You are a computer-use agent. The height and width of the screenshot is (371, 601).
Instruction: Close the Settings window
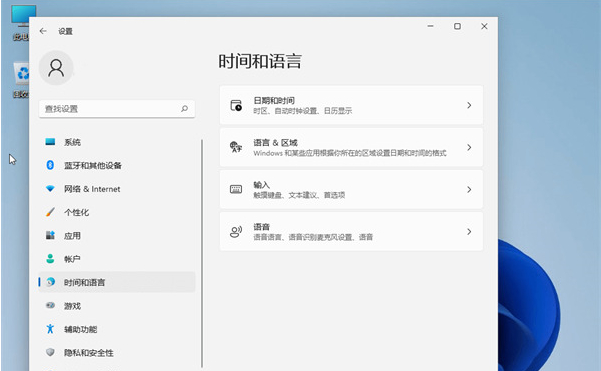coord(484,26)
